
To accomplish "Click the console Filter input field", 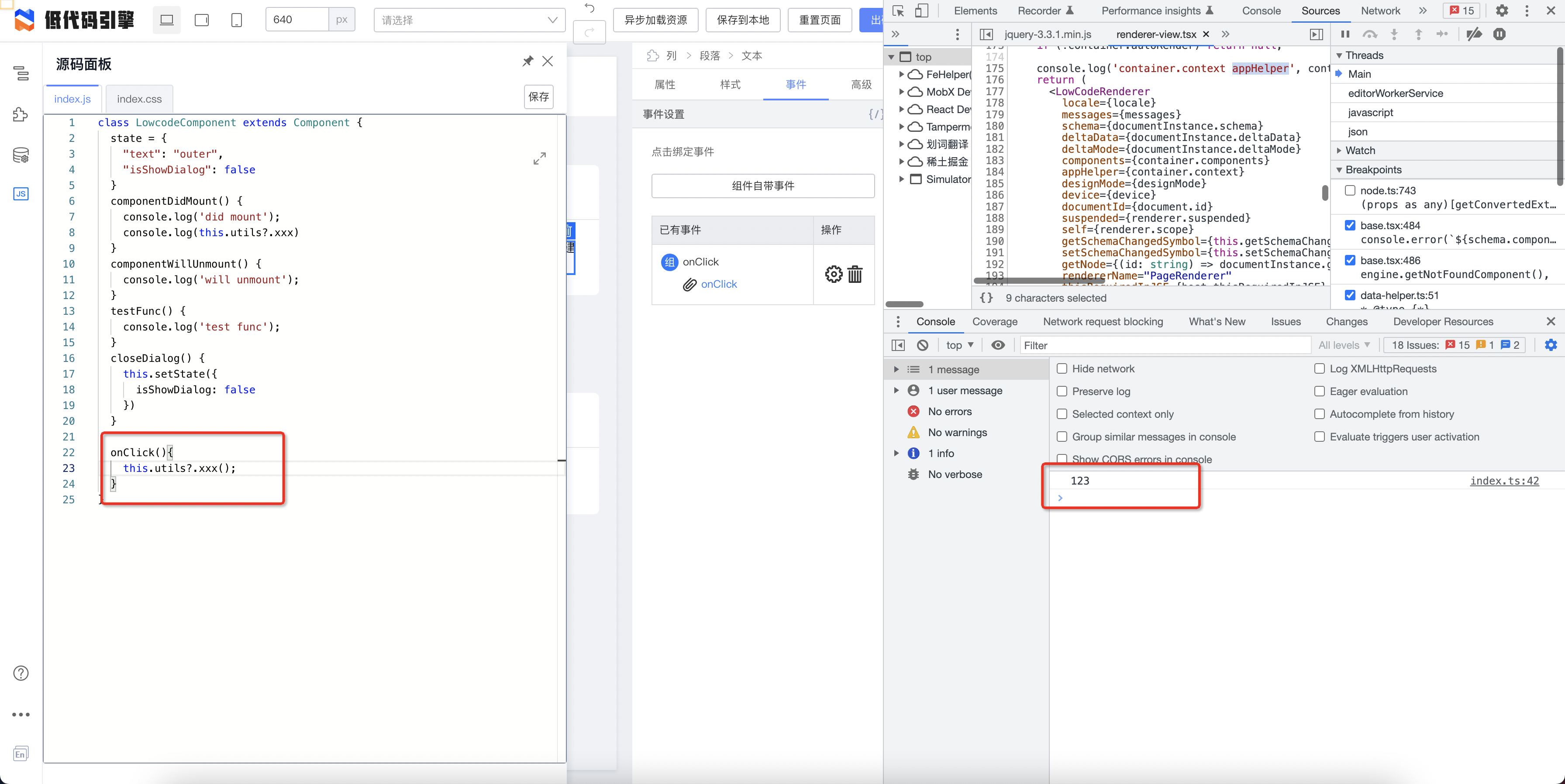I will [1163, 345].
